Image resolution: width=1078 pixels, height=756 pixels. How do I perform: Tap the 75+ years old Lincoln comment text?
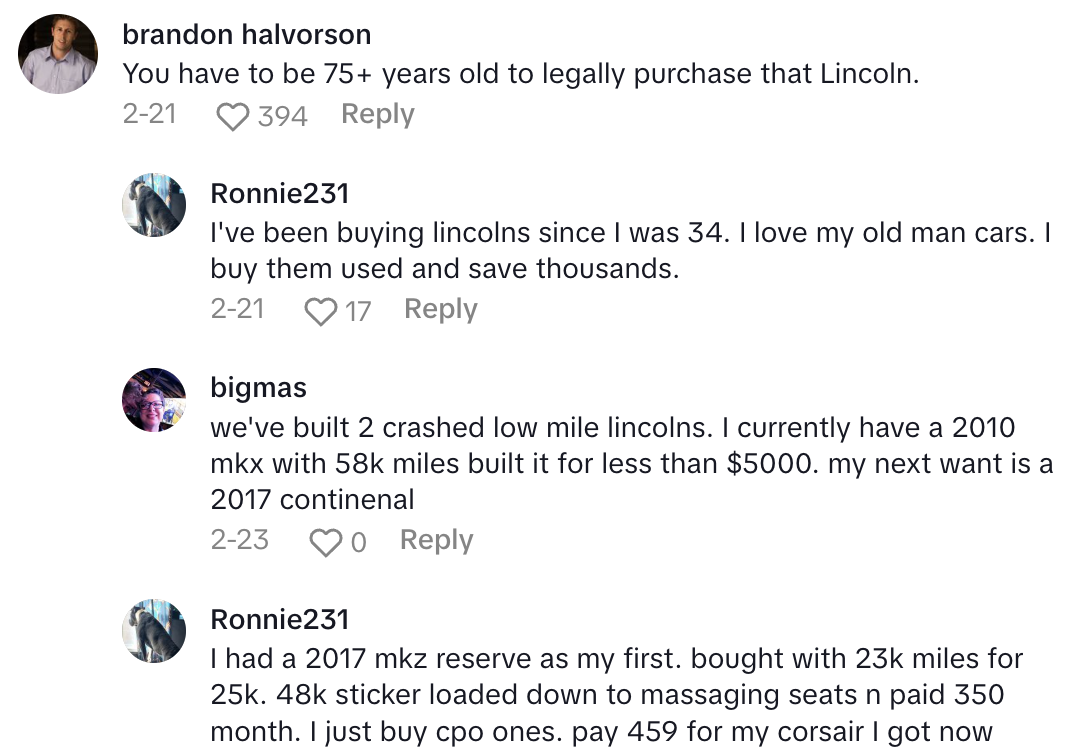pos(520,74)
